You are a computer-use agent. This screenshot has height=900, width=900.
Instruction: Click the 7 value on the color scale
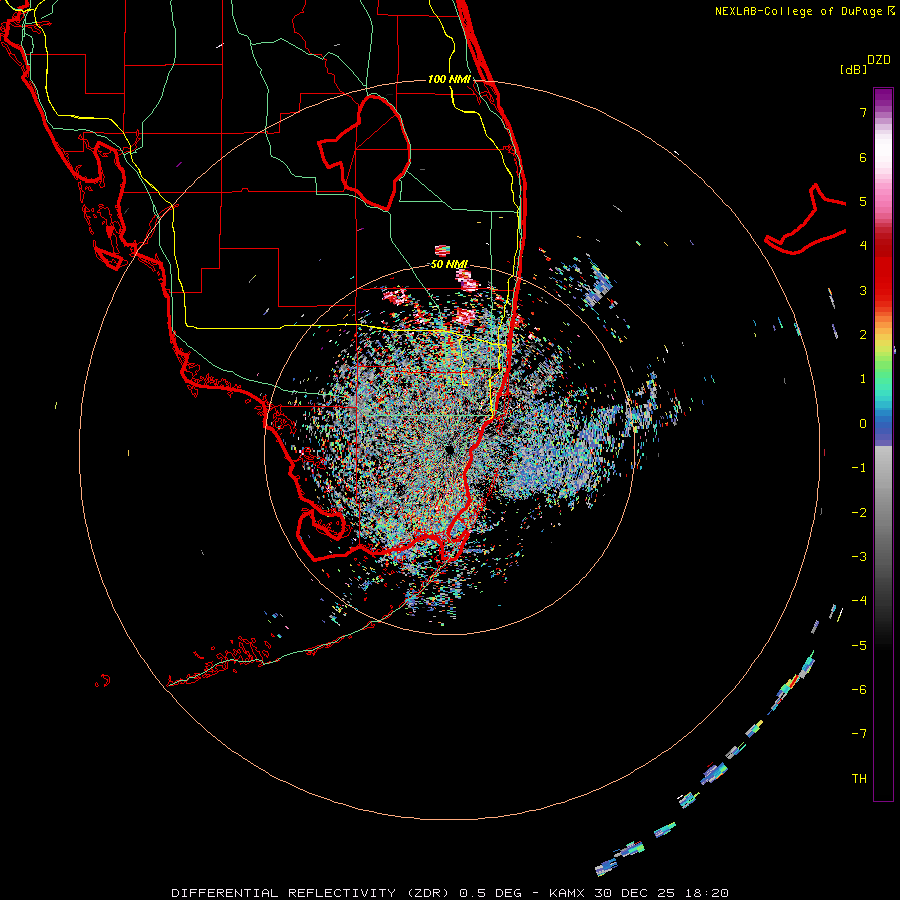(x=863, y=112)
